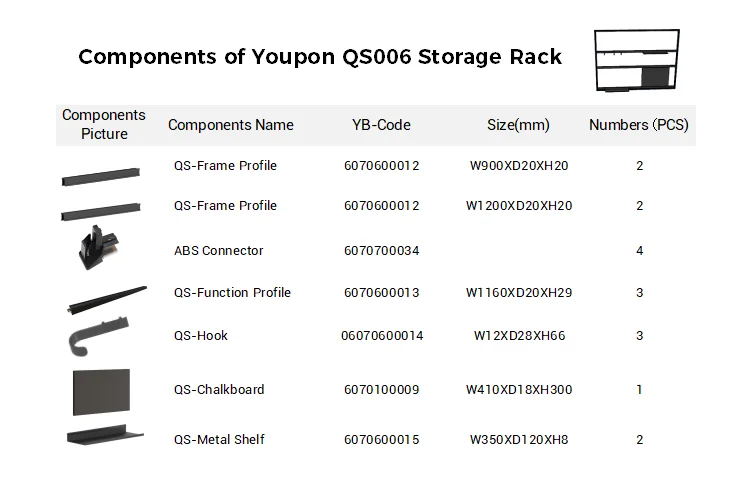Image resolution: width=750 pixels, height=477 pixels.
Task: Click the QS-Chalkboard component picture
Action: click(101, 390)
